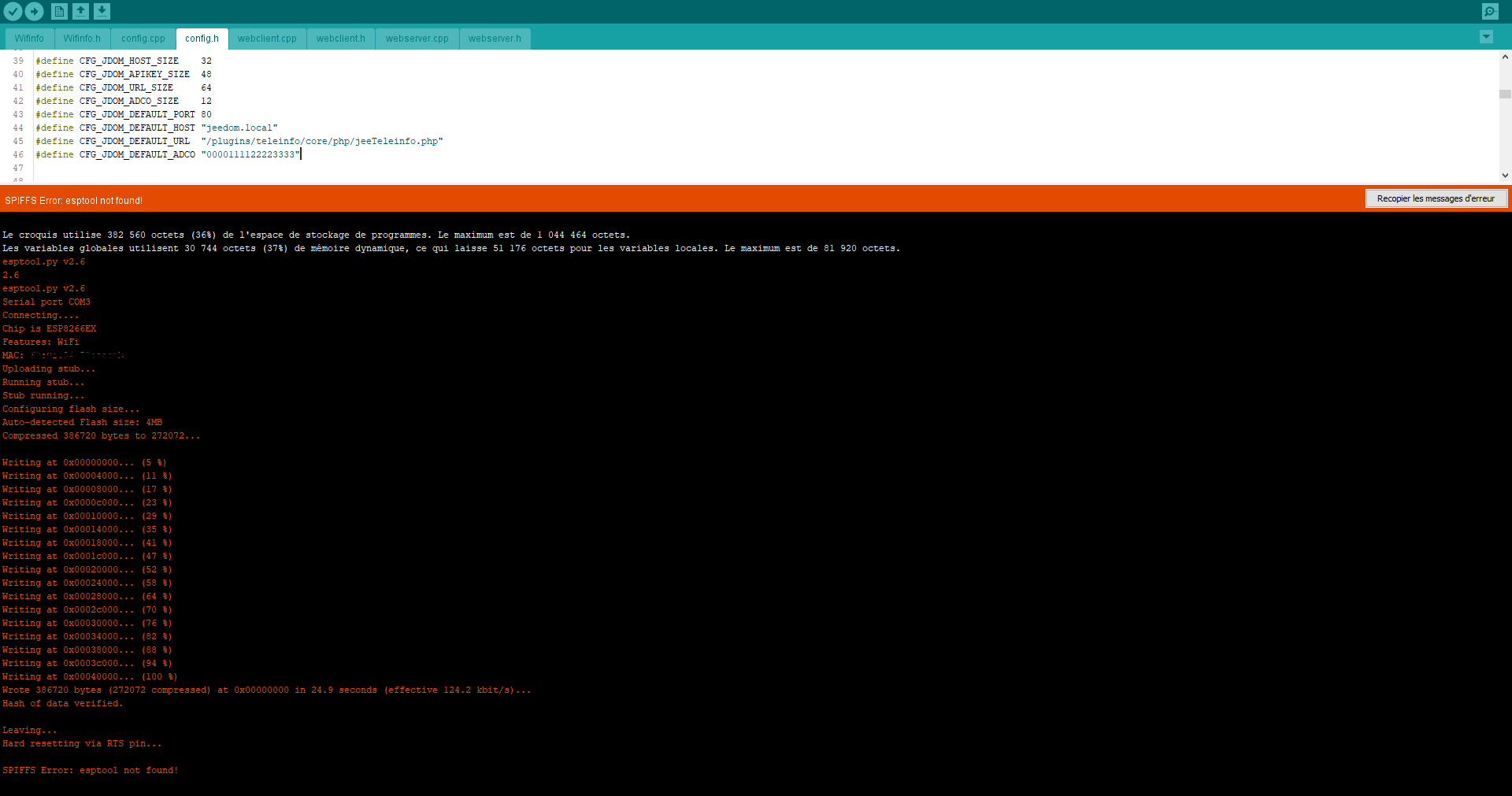This screenshot has width=1512, height=796.
Task: Open a sketch with the Open icon
Action: tap(80, 11)
